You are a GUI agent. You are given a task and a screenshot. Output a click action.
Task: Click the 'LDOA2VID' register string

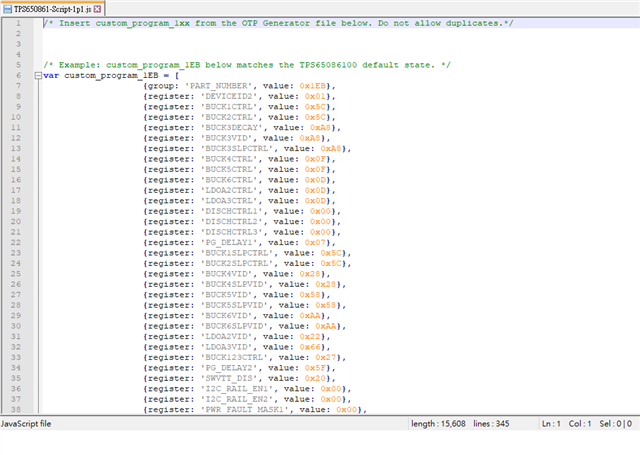pos(226,337)
